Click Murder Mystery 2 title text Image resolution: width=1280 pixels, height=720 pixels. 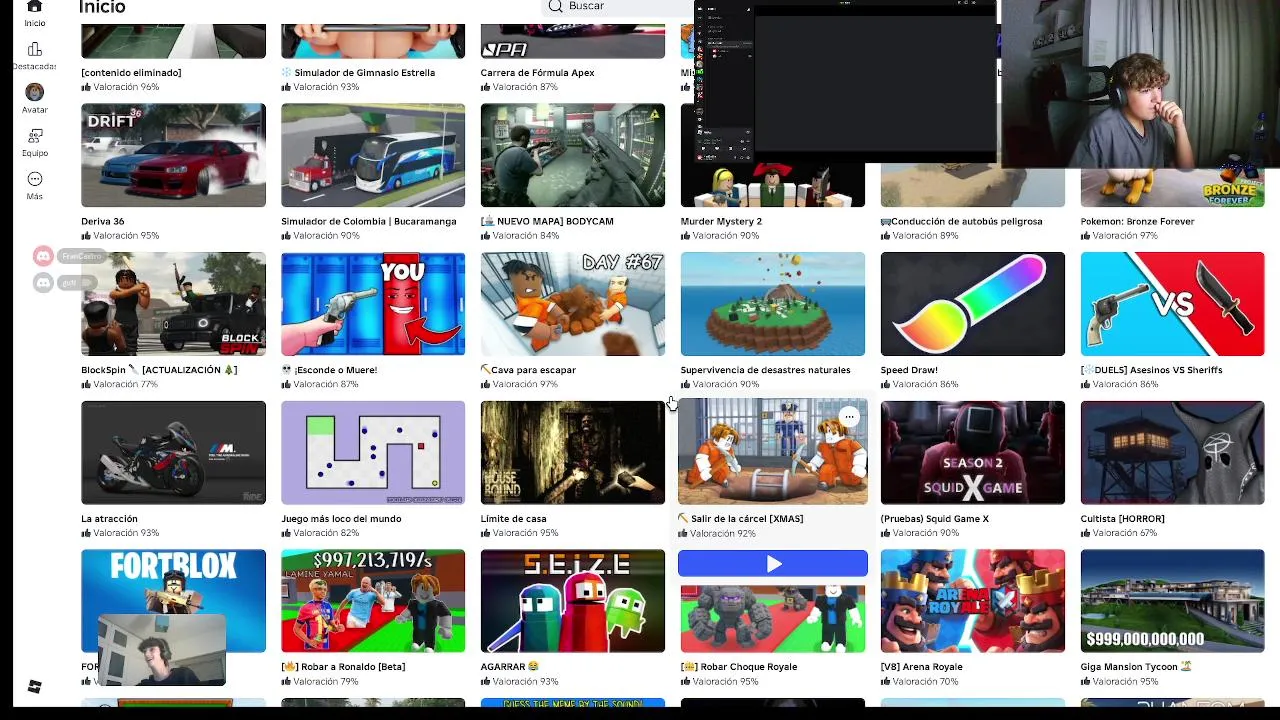tap(721, 222)
